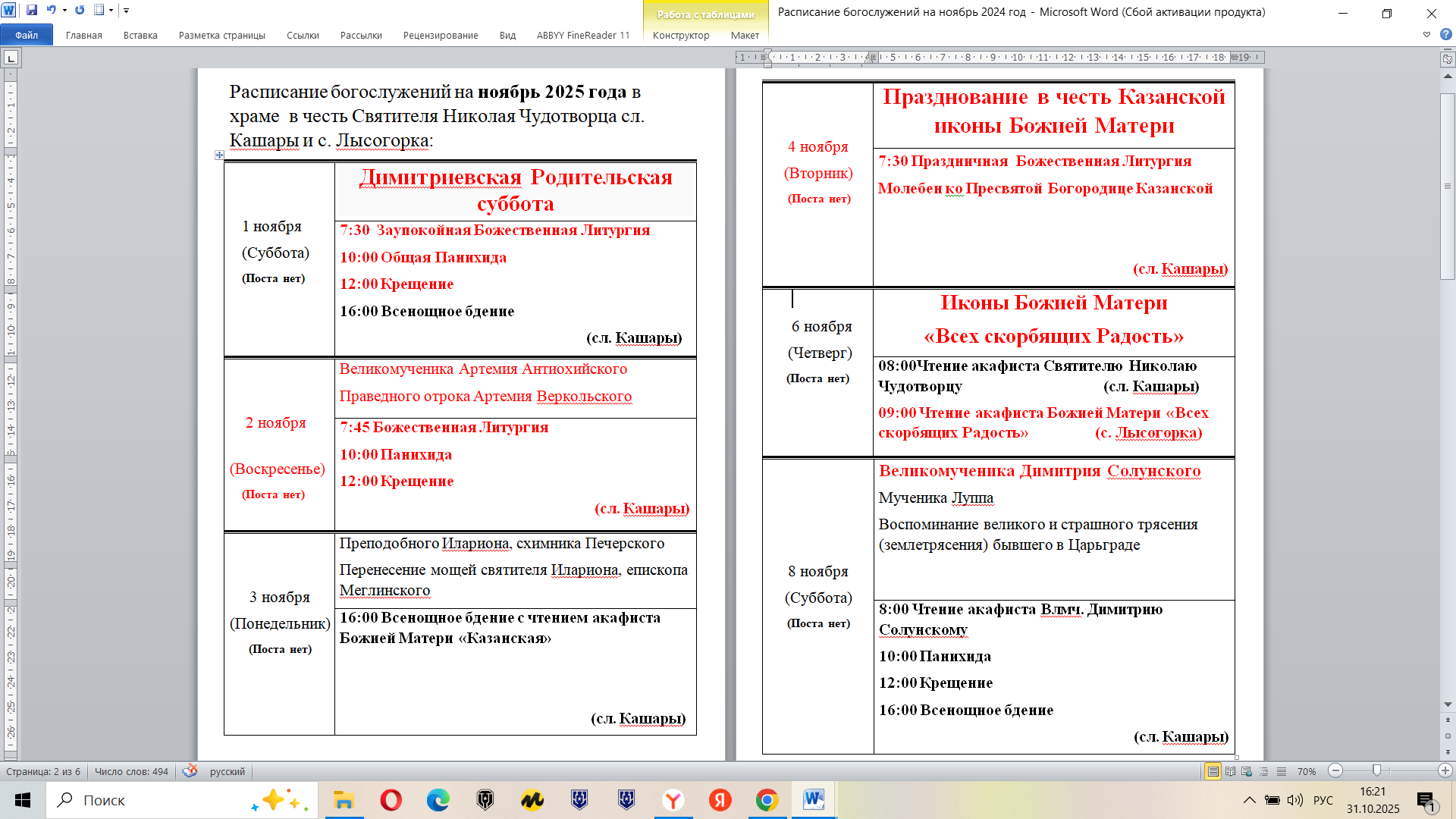Click the zoom slider handle
Viewport: 1456px width, 819px height.
pyautogui.click(x=1376, y=770)
